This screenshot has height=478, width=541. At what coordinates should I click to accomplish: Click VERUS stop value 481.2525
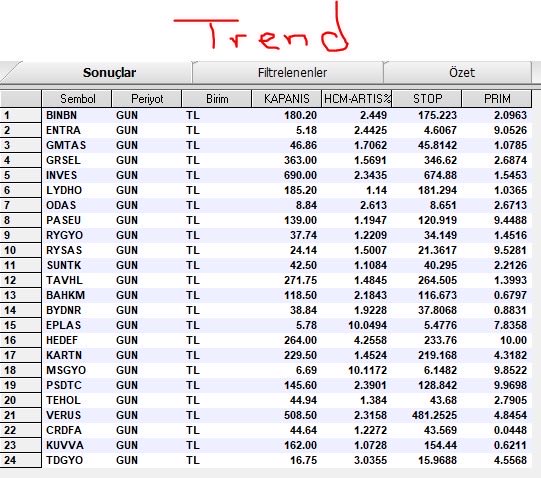click(434, 416)
